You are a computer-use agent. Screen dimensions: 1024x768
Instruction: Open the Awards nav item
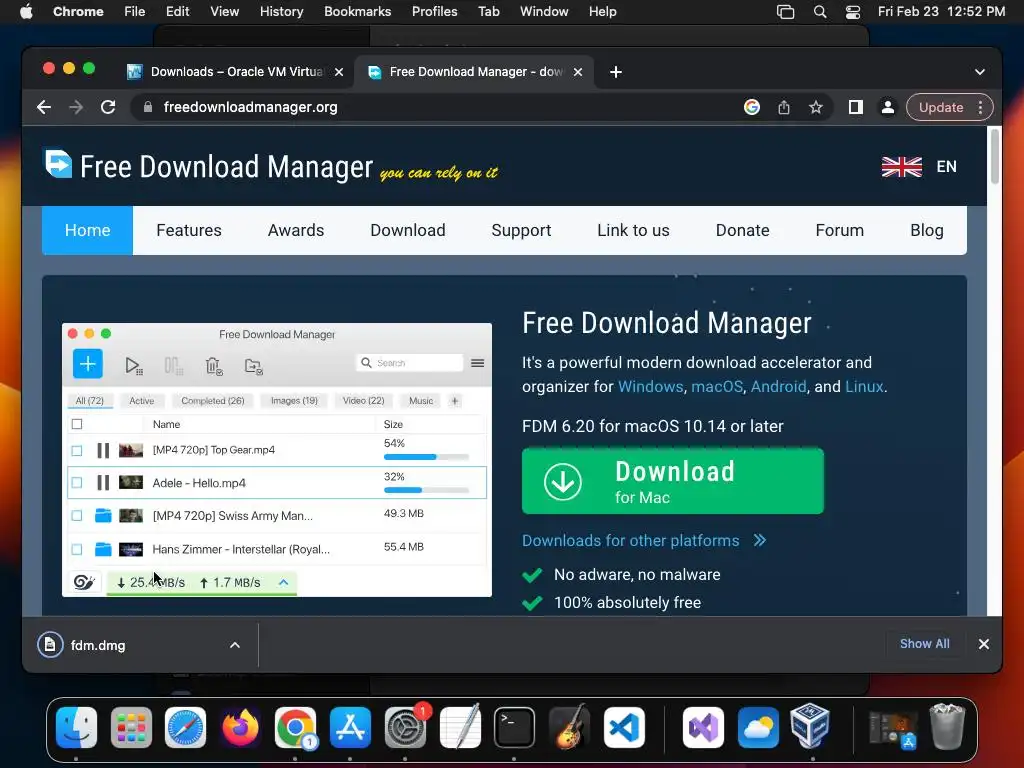[x=296, y=230]
